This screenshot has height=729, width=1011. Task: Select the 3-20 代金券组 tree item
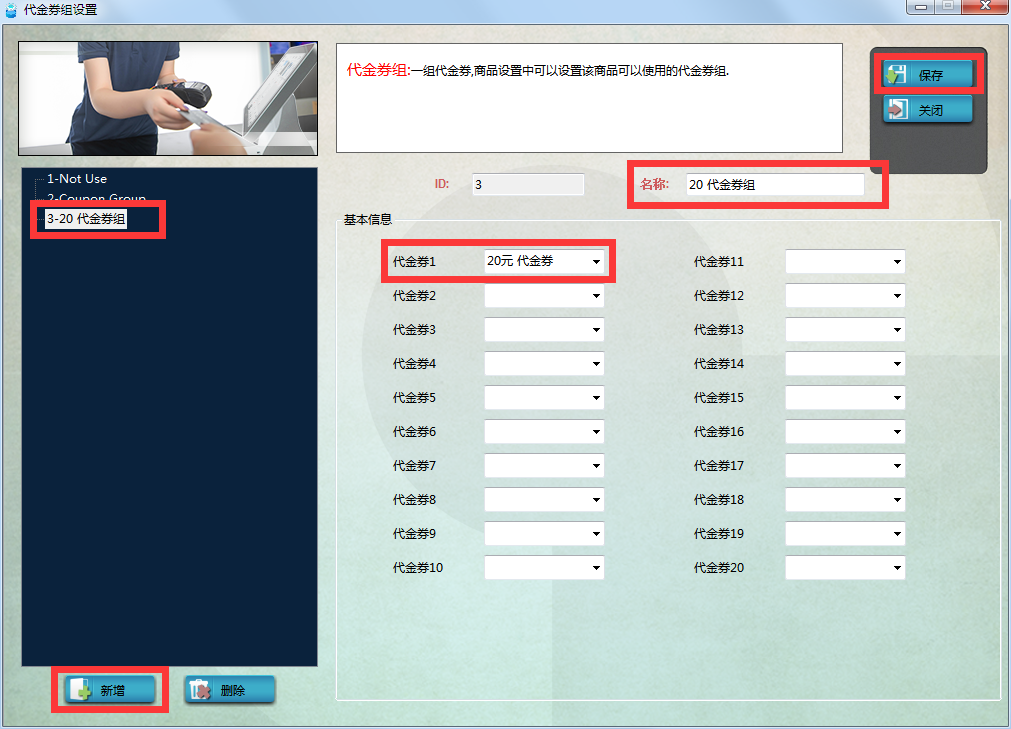point(86,219)
